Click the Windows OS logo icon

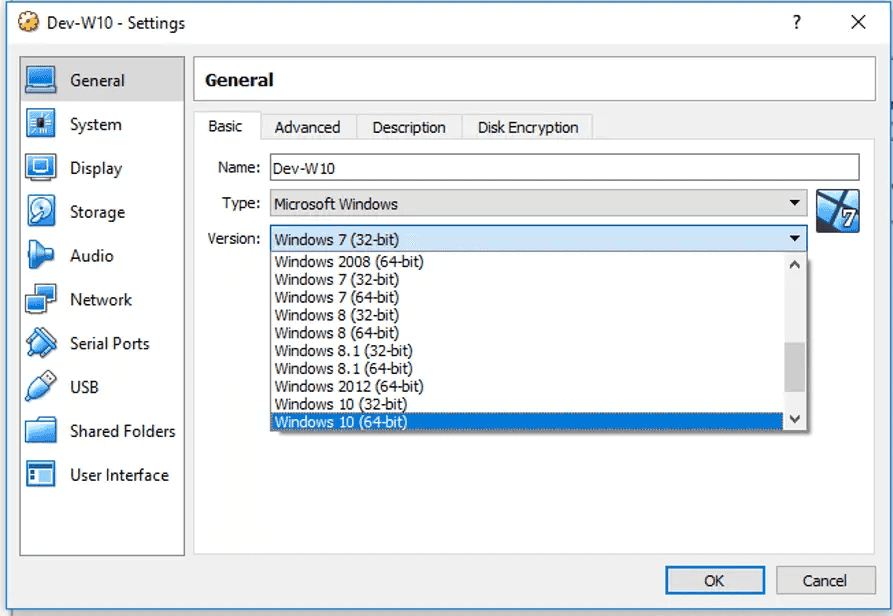(840, 213)
